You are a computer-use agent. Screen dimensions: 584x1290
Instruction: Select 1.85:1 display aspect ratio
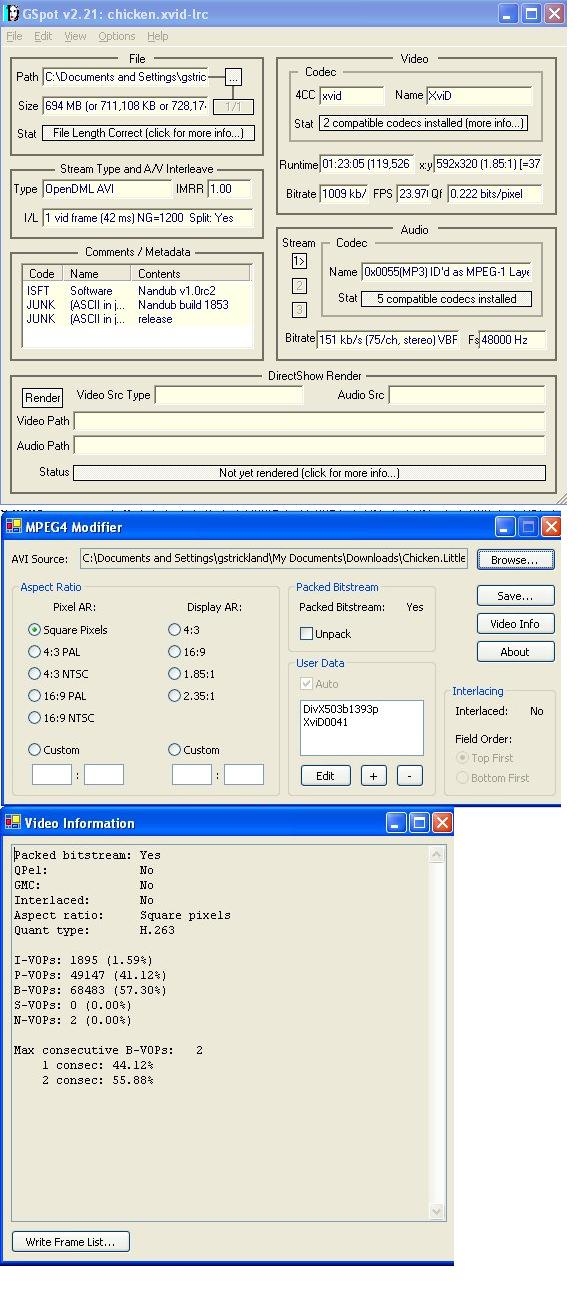(x=192, y=674)
